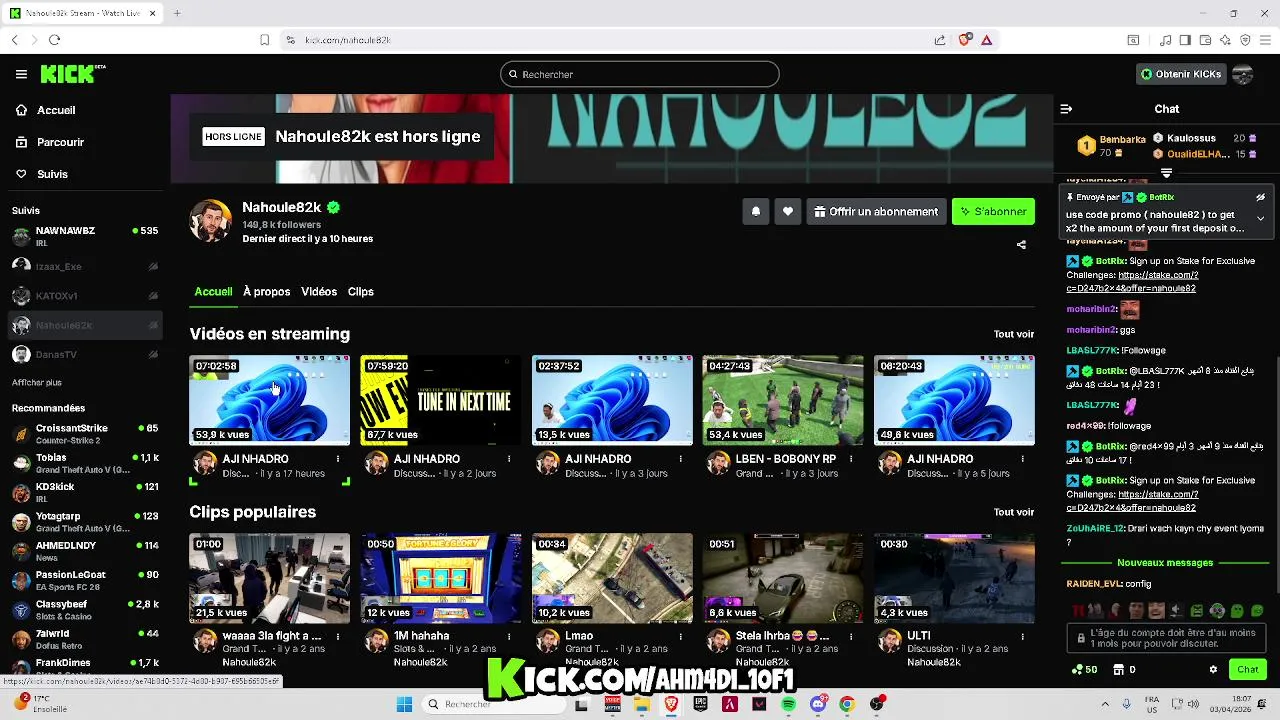Screen dimensions: 1280x720
Task: Open options menu for ULTI clip
Action: pos(1023,636)
